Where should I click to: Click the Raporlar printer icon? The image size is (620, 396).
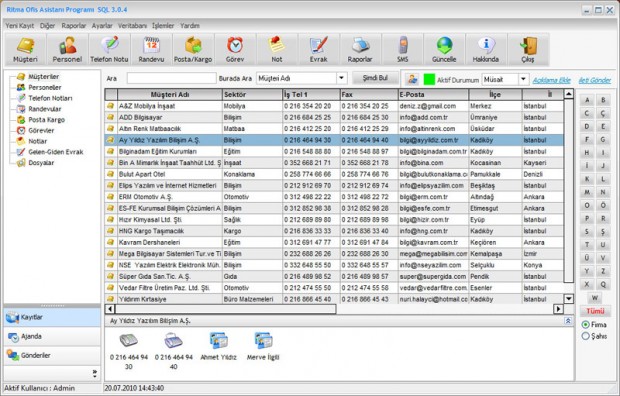[x=360, y=49]
